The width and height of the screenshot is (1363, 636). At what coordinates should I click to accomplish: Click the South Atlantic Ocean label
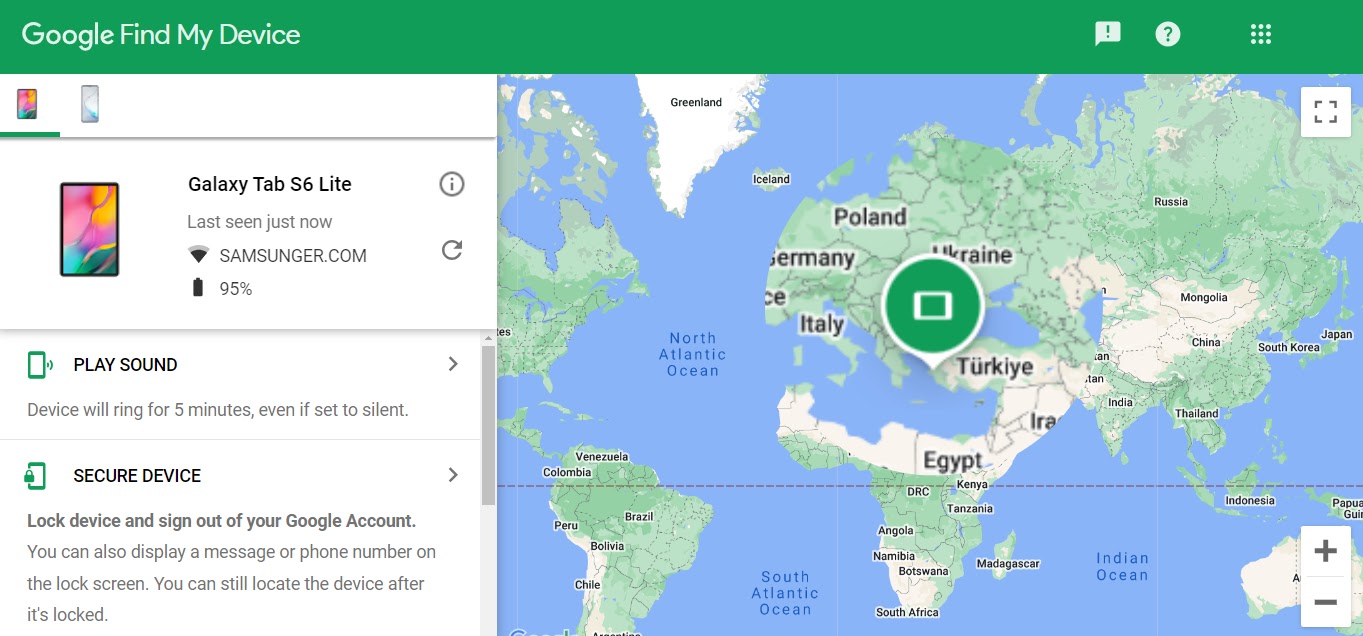pyautogui.click(x=785, y=593)
